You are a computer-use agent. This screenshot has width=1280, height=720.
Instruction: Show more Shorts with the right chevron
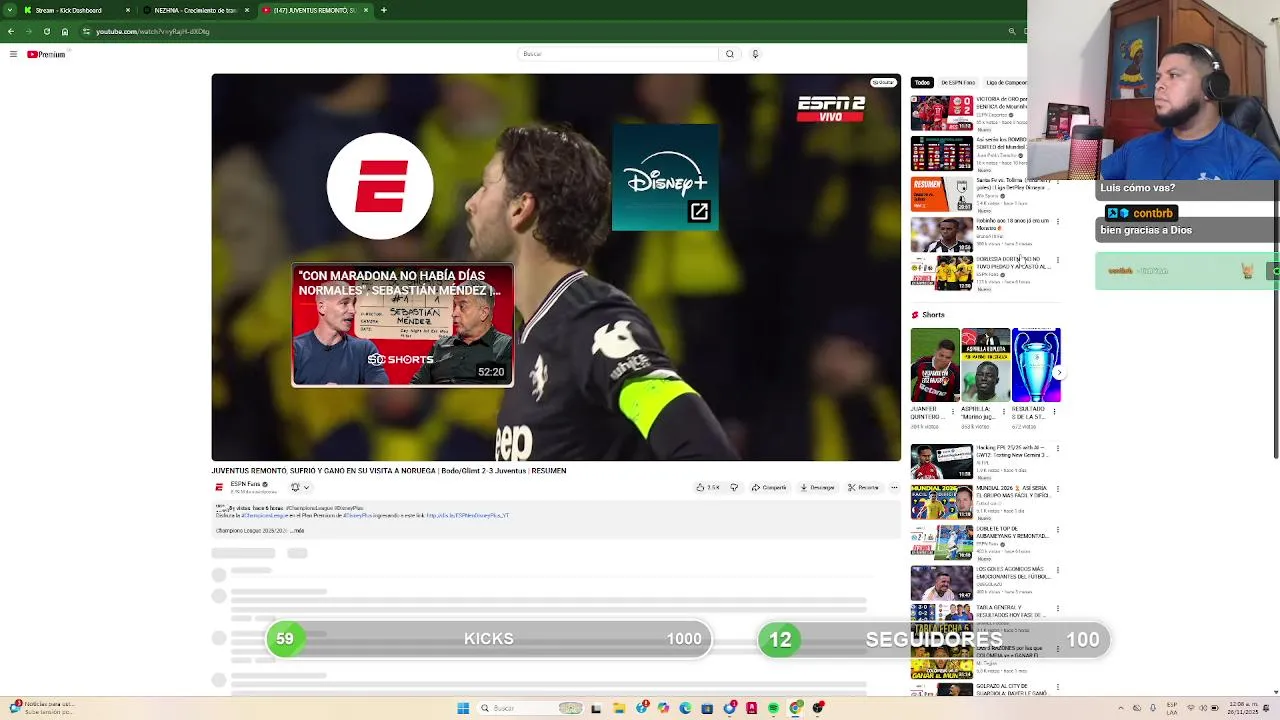[1059, 373]
